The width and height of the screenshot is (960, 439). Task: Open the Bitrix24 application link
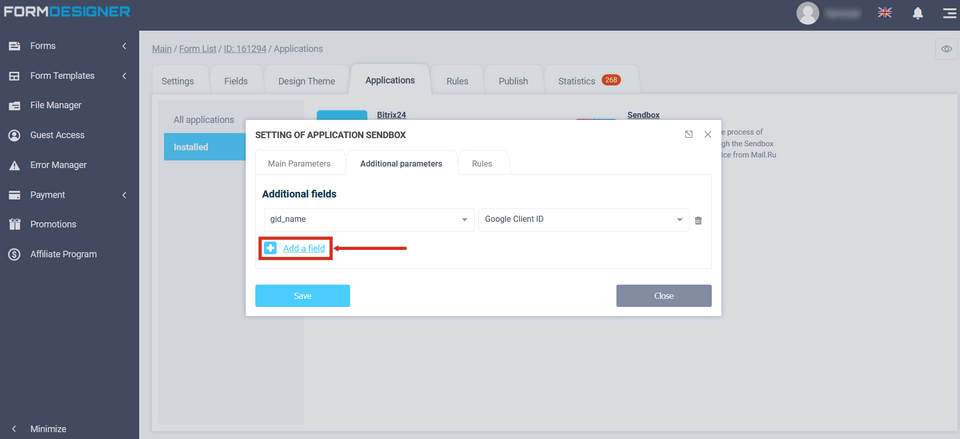coord(392,114)
